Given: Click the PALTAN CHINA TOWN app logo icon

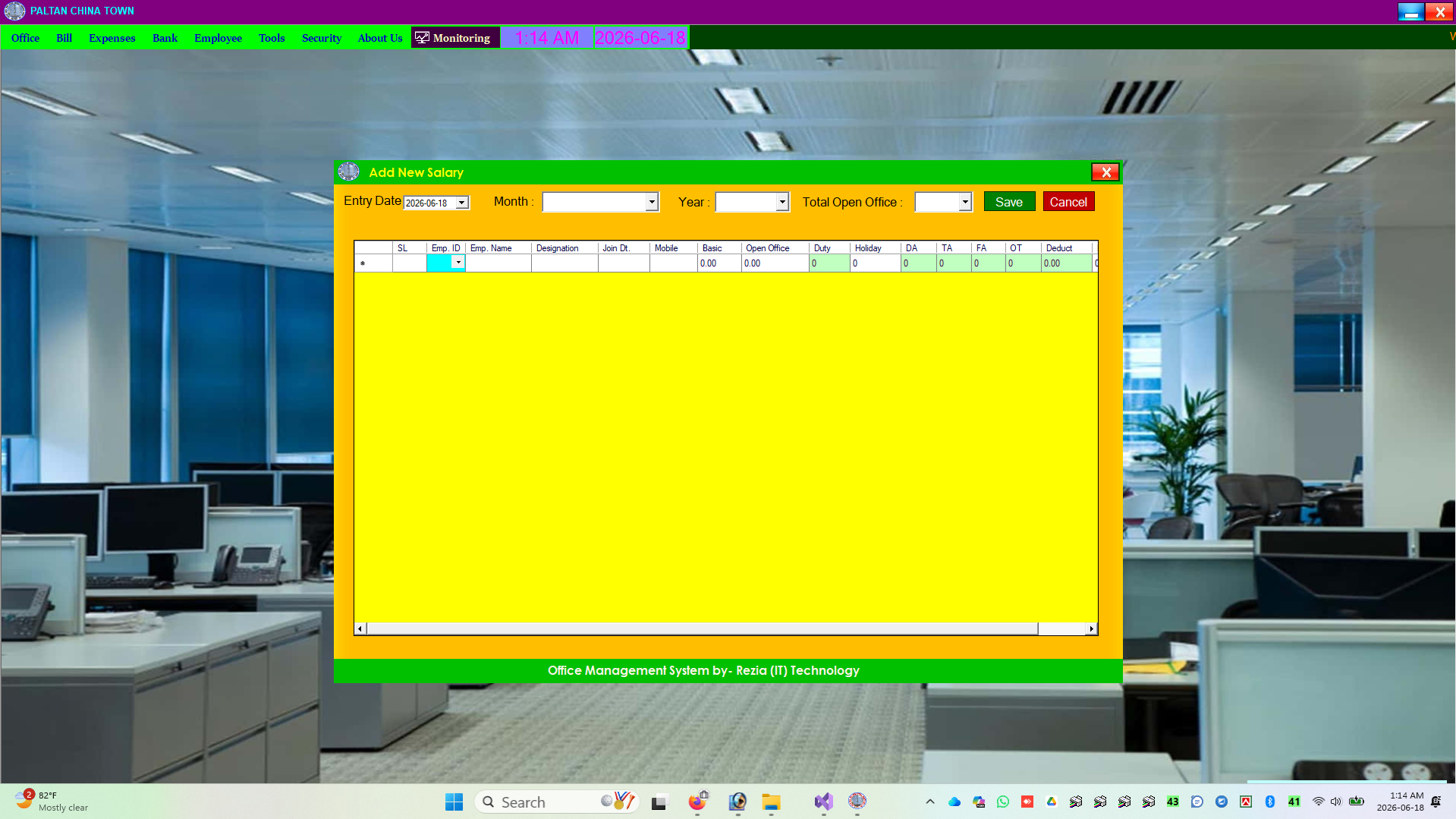Looking at the screenshot, I should click(x=14, y=11).
